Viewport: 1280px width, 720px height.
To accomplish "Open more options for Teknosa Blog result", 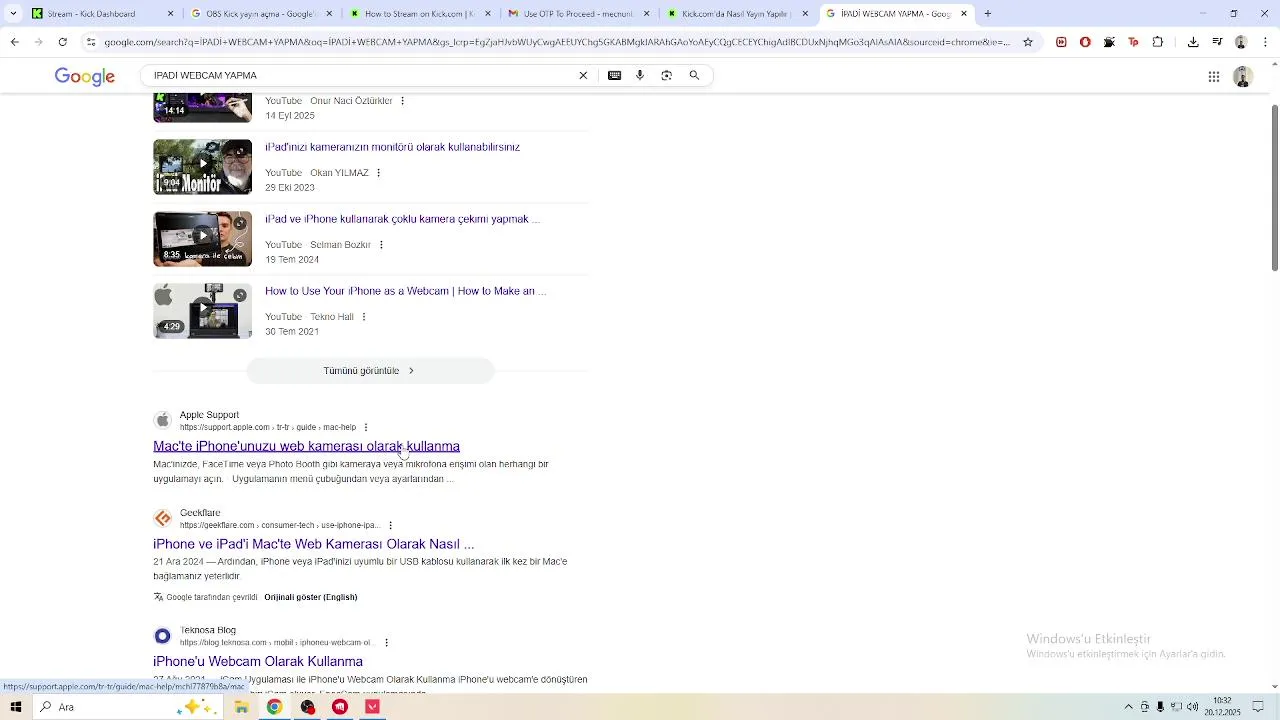I will (386, 642).
